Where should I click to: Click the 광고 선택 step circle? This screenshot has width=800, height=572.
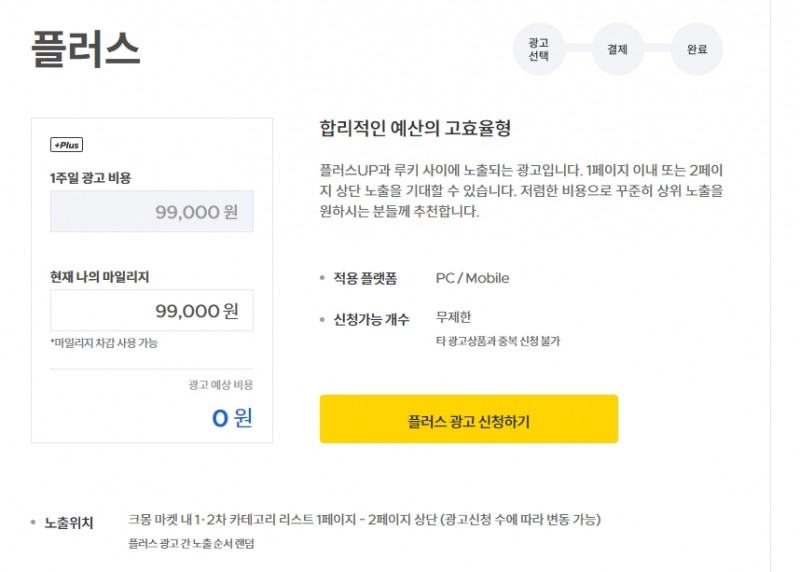[539, 49]
